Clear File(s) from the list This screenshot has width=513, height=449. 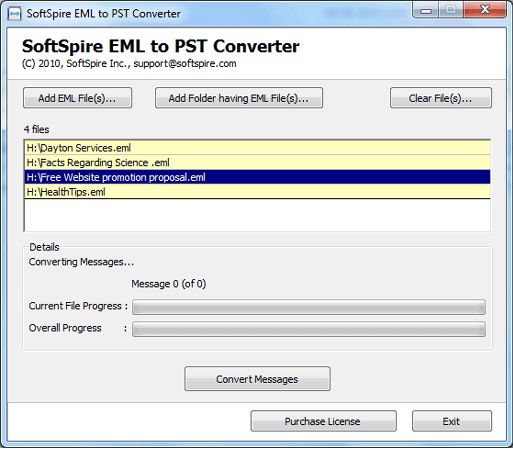(x=441, y=98)
